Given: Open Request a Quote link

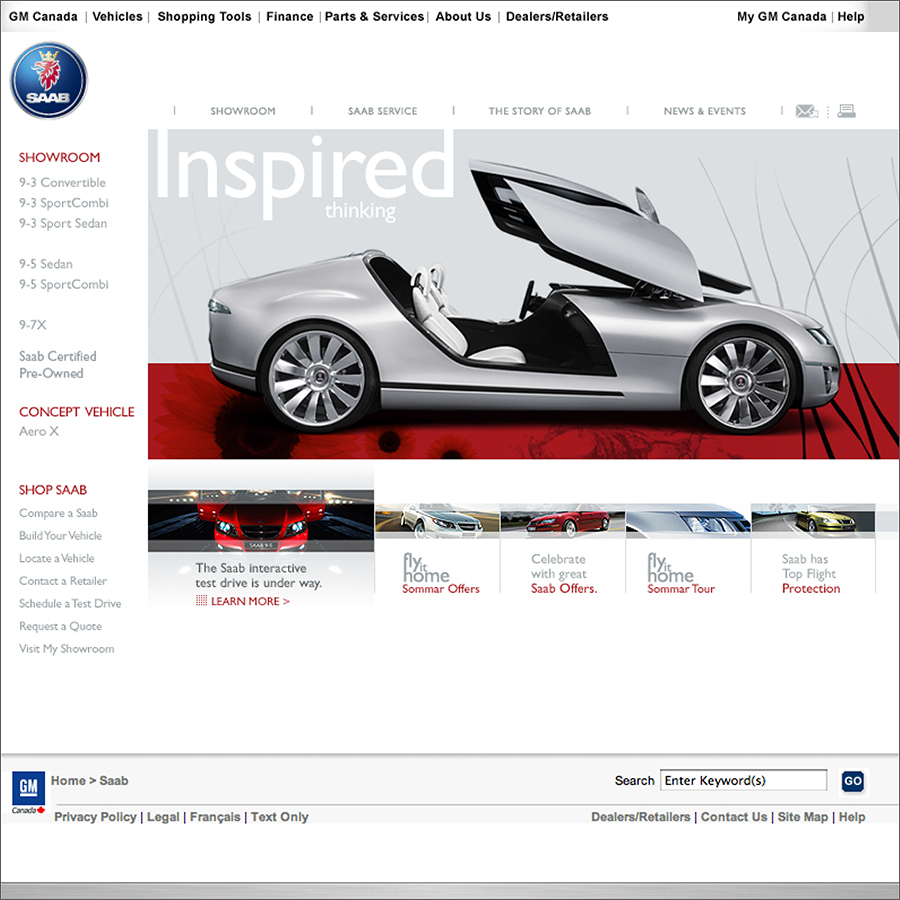Looking at the screenshot, I should (x=60, y=626).
